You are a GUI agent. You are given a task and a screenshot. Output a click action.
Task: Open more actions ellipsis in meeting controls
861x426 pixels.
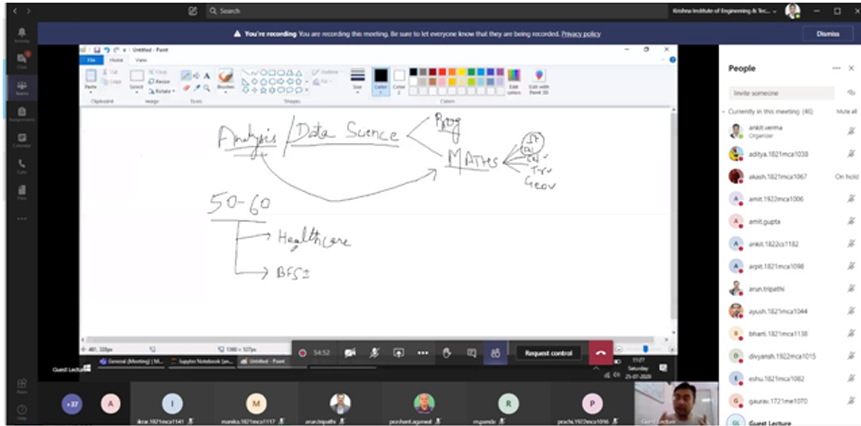tap(422, 353)
